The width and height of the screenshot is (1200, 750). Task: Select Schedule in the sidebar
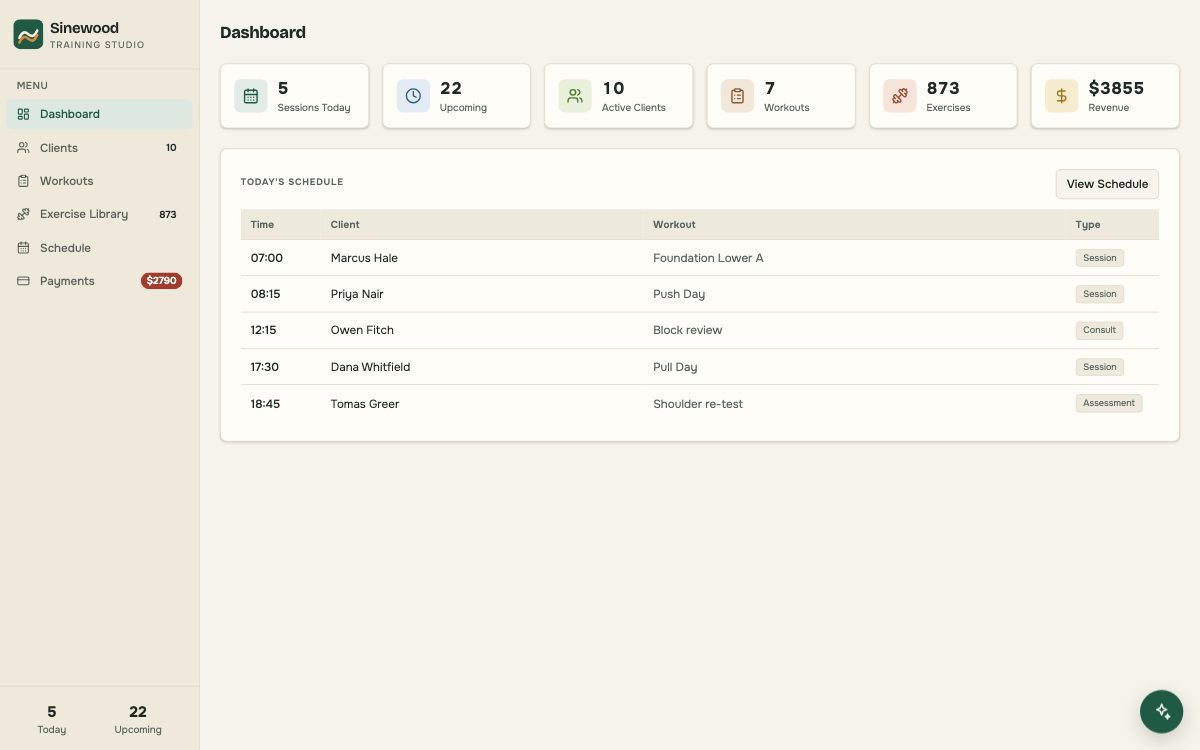(99, 248)
